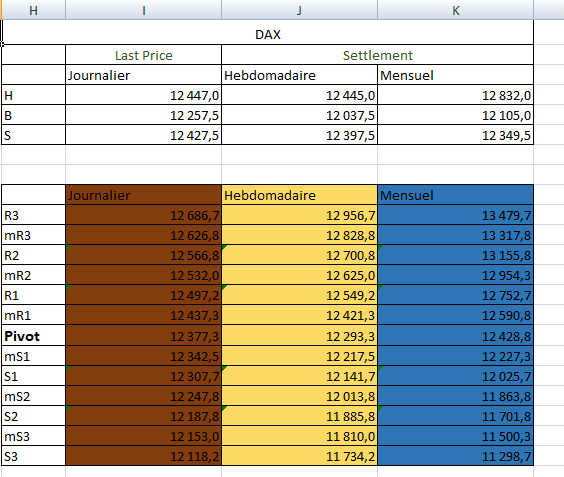
Task: Select cell with value 12 427,5
Action: [x=144, y=135]
